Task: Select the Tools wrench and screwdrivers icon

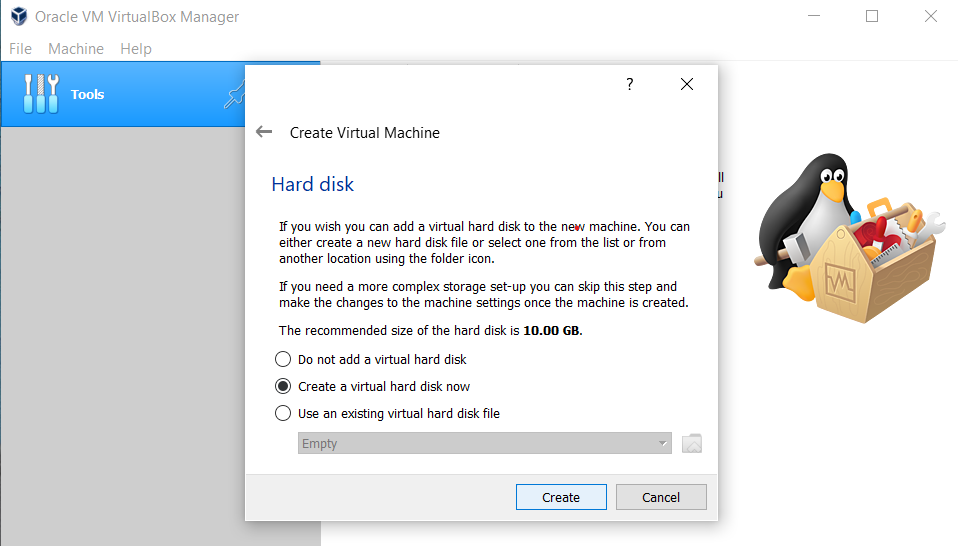Action: coord(41,94)
